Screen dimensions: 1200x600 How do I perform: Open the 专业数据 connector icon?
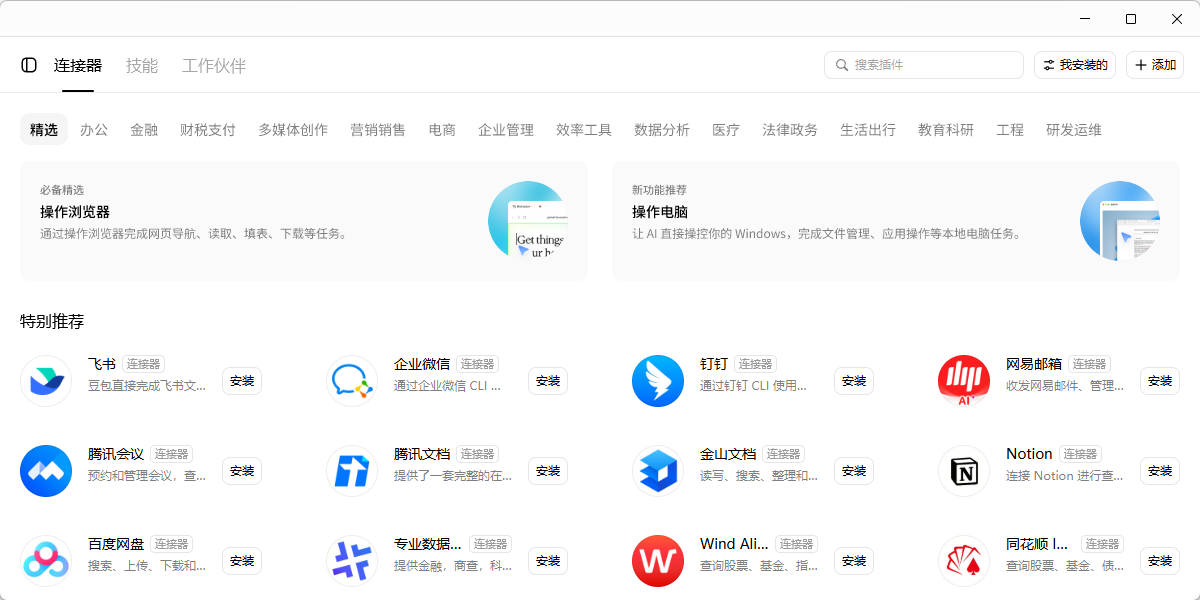(x=352, y=561)
